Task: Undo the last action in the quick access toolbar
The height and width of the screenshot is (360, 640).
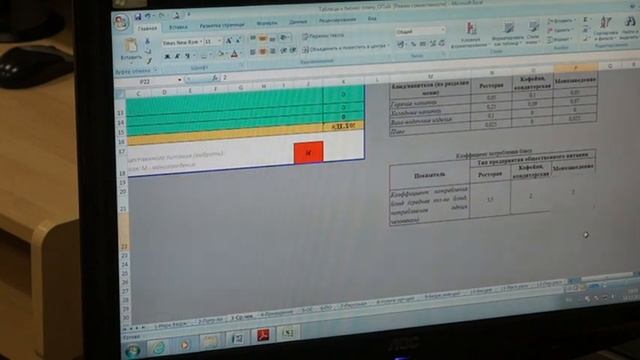Action: 148,16
